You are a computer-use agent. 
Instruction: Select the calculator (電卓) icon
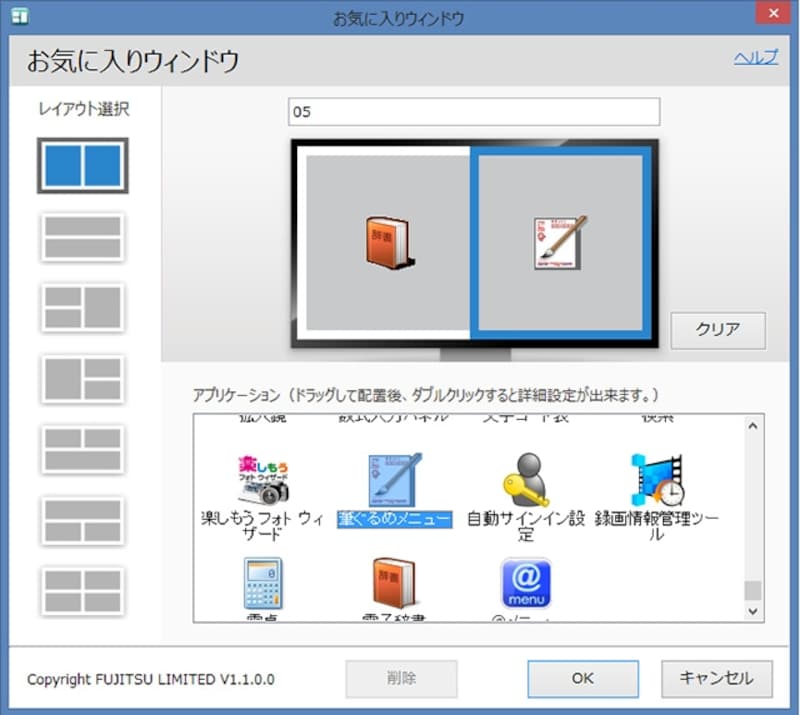click(x=262, y=582)
